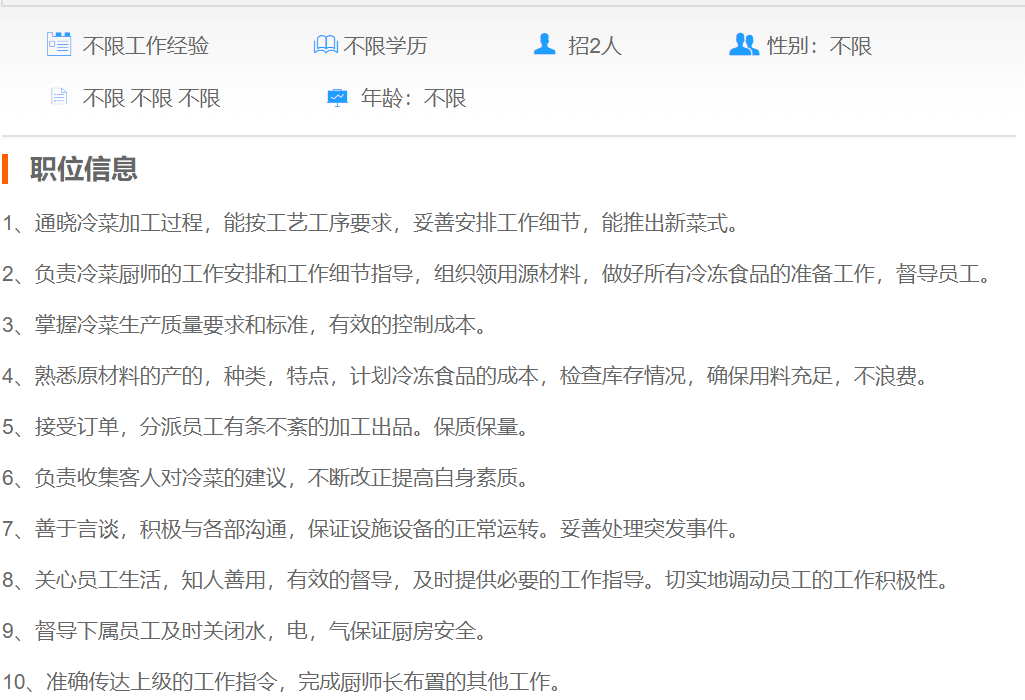Click the 性别:不限 gender label
This screenshot has width=1025, height=700.
819,46
